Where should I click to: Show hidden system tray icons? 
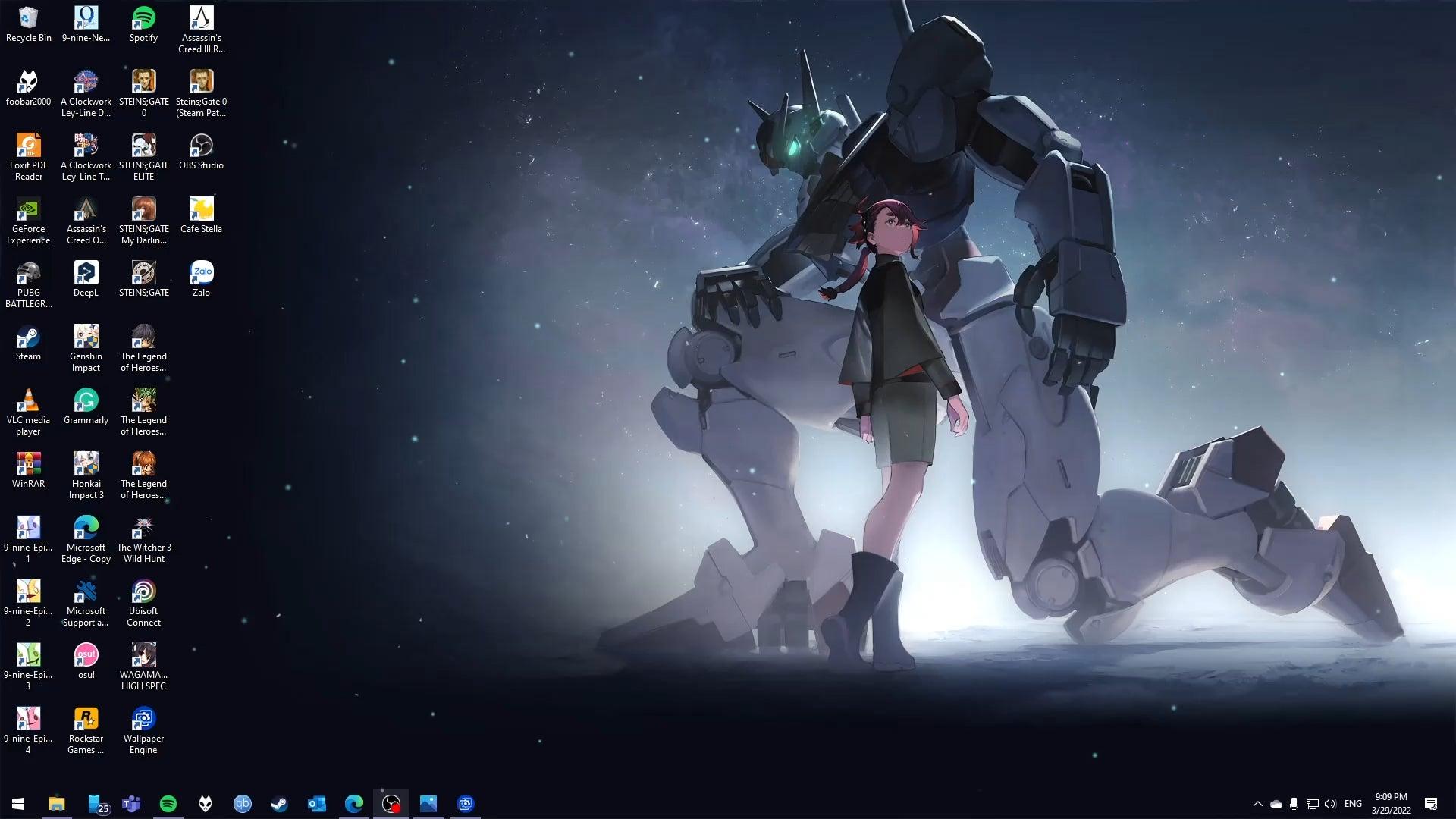click(x=1258, y=804)
